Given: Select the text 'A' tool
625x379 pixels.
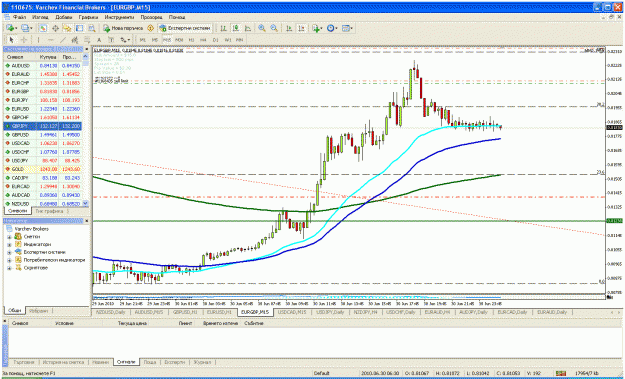Looking at the screenshot, I should (99, 40).
